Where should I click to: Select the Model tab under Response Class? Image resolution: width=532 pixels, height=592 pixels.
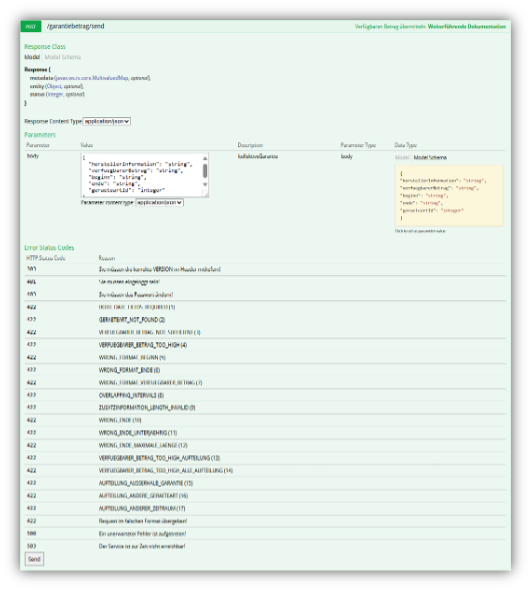coord(32,57)
